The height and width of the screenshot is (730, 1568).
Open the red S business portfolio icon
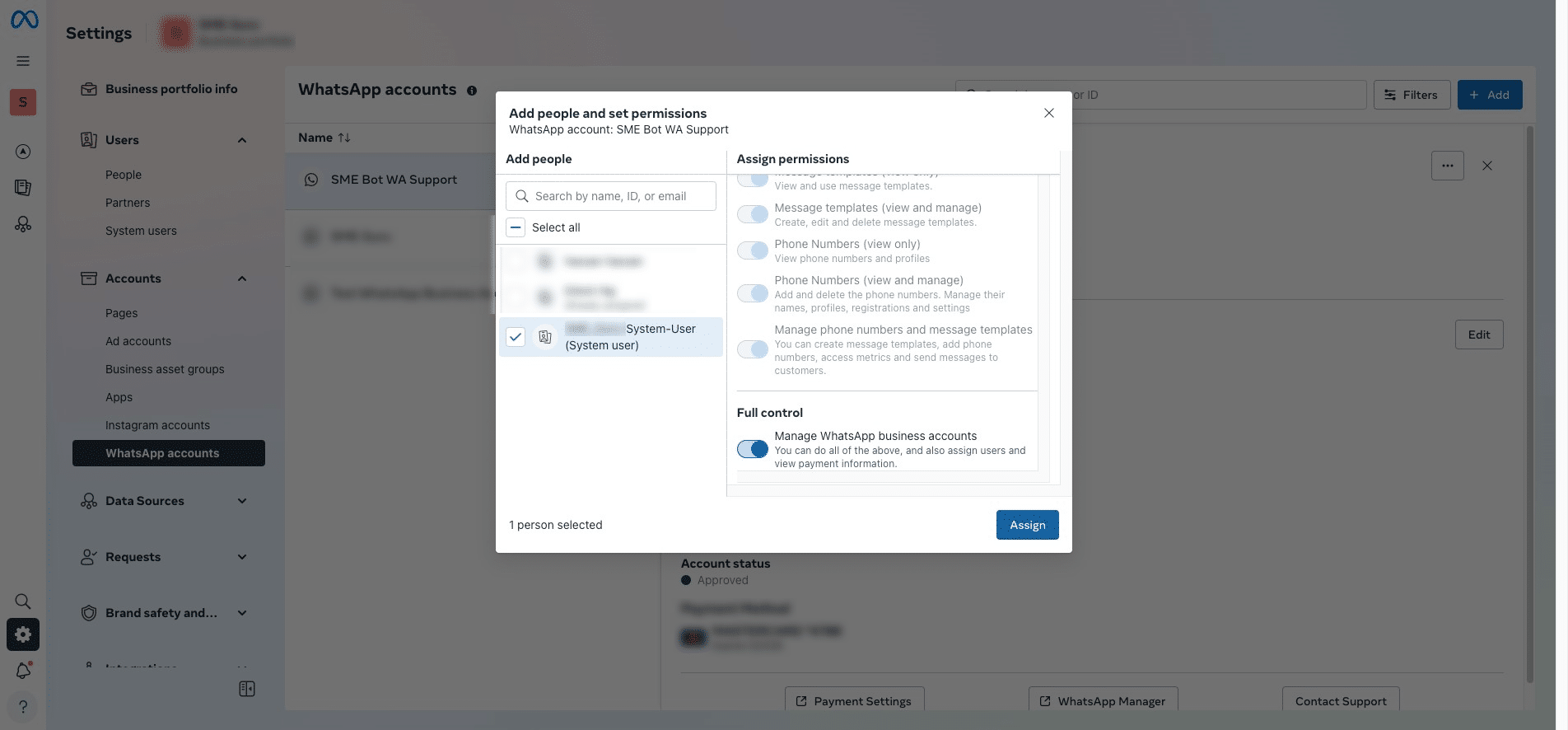click(23, 102)
